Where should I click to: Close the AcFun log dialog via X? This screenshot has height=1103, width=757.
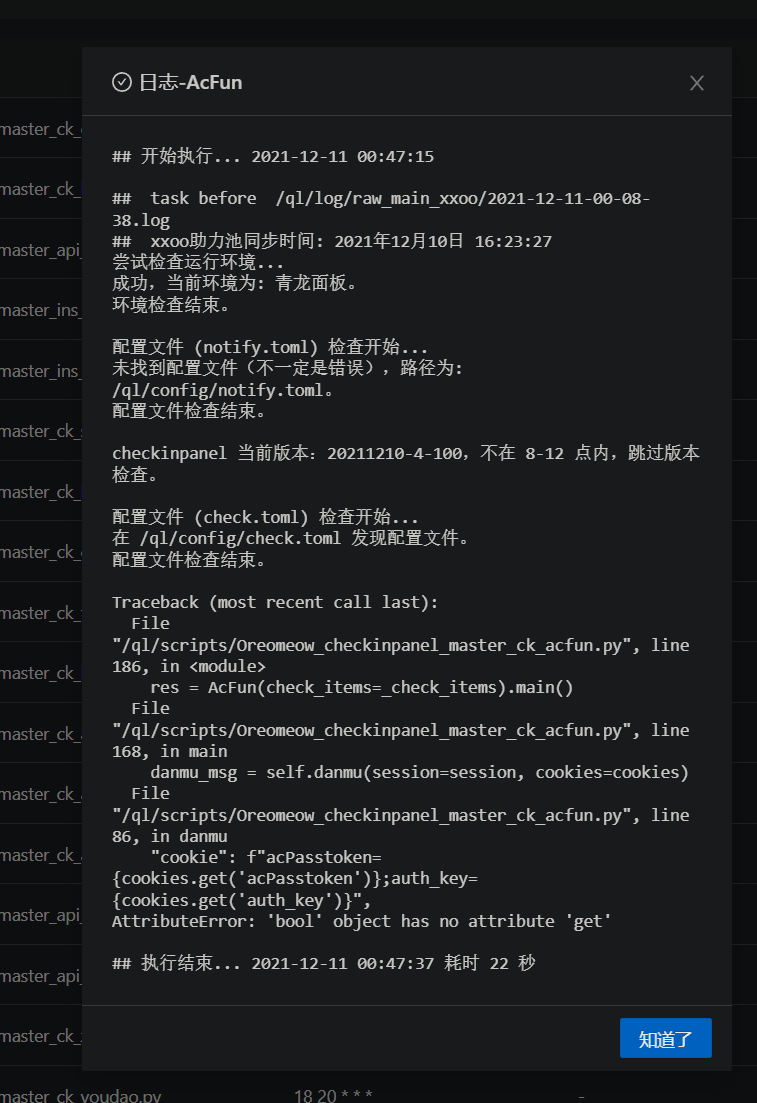(696, 83)
